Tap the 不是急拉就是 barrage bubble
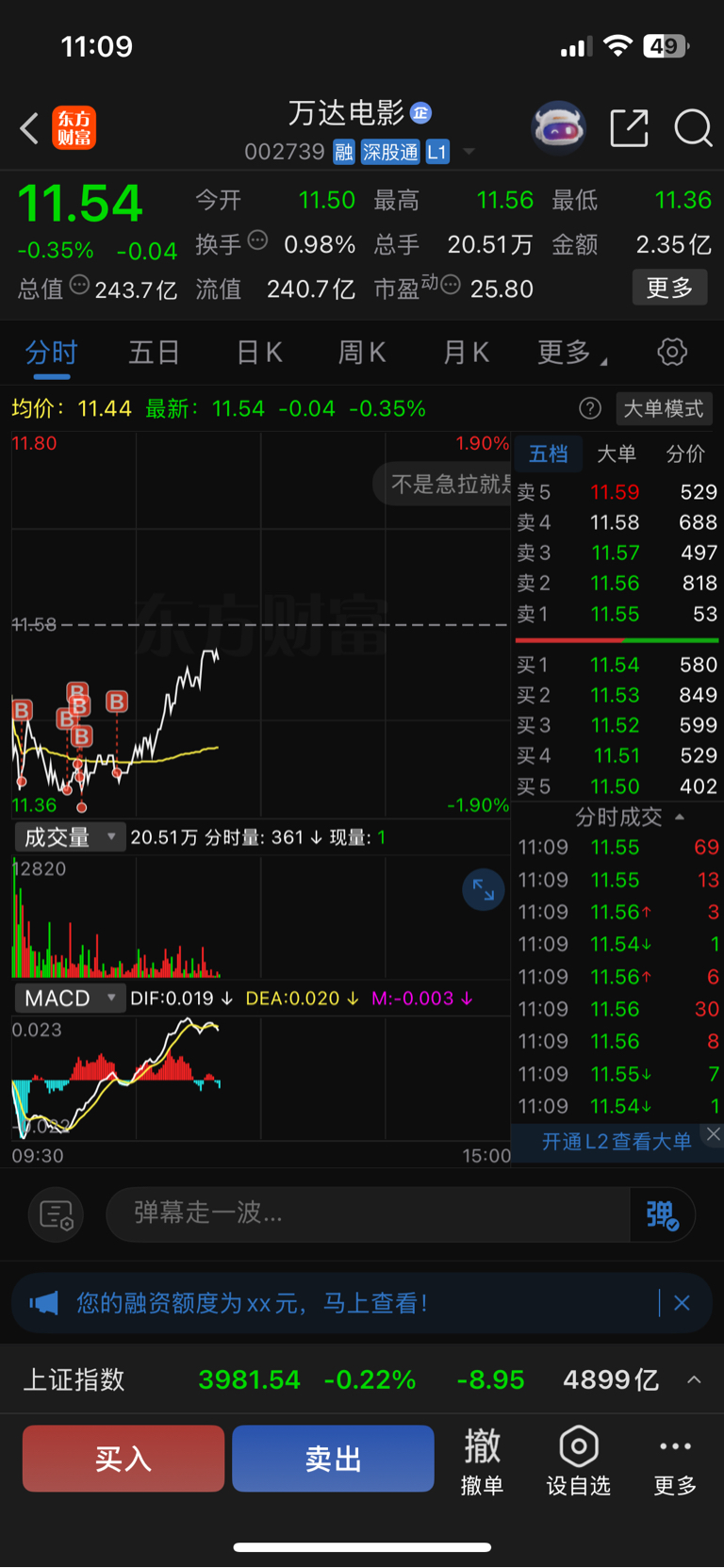The image size is (724, 1568). coord(443,485)
